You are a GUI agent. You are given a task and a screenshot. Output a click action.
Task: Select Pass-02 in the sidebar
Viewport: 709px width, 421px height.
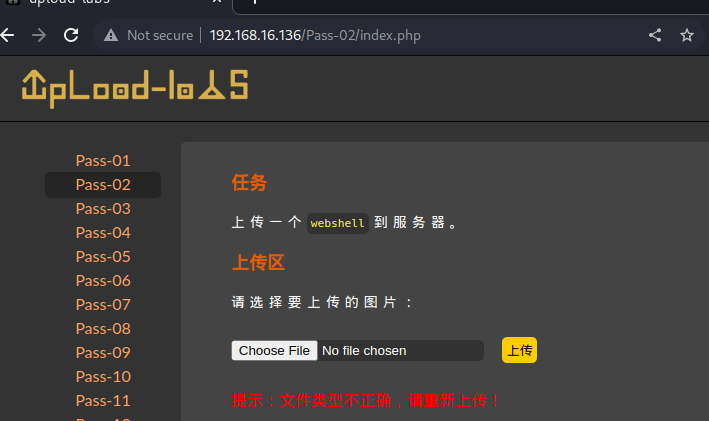click(103, 184)
